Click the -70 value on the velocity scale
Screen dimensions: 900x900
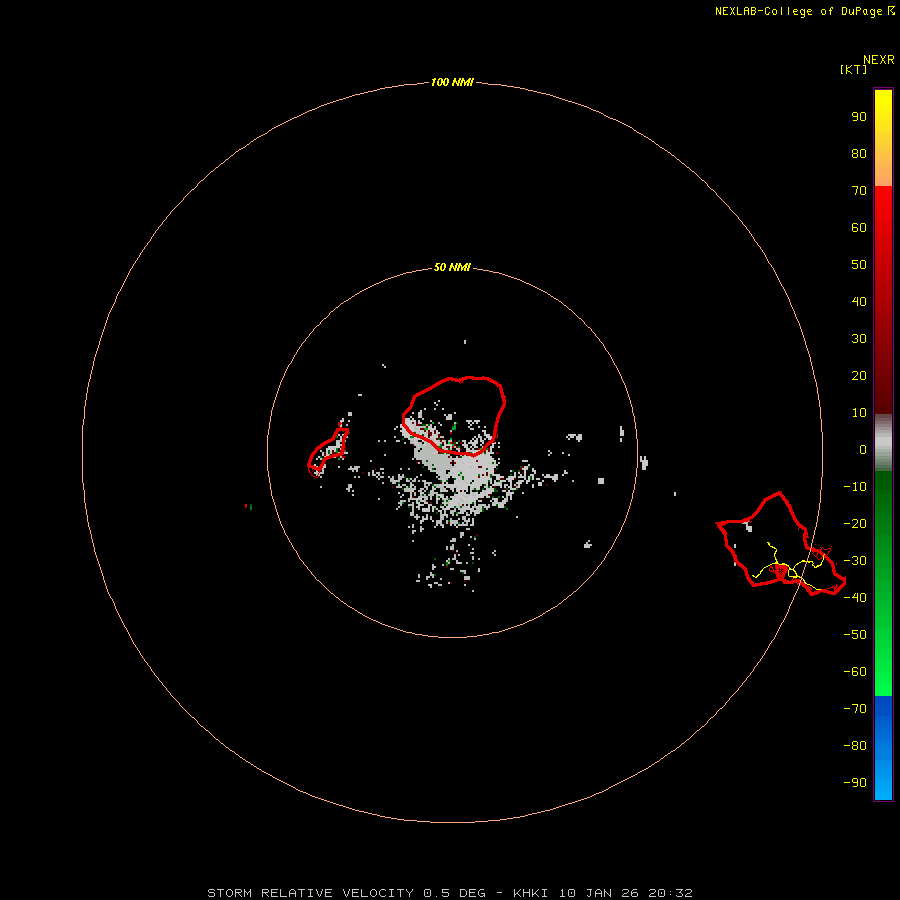tap(855, 709)
